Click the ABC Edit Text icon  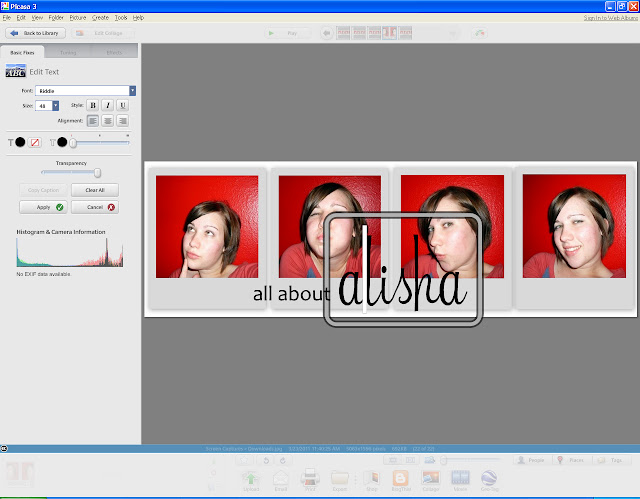pyautogui.click(x=16, y=71)
